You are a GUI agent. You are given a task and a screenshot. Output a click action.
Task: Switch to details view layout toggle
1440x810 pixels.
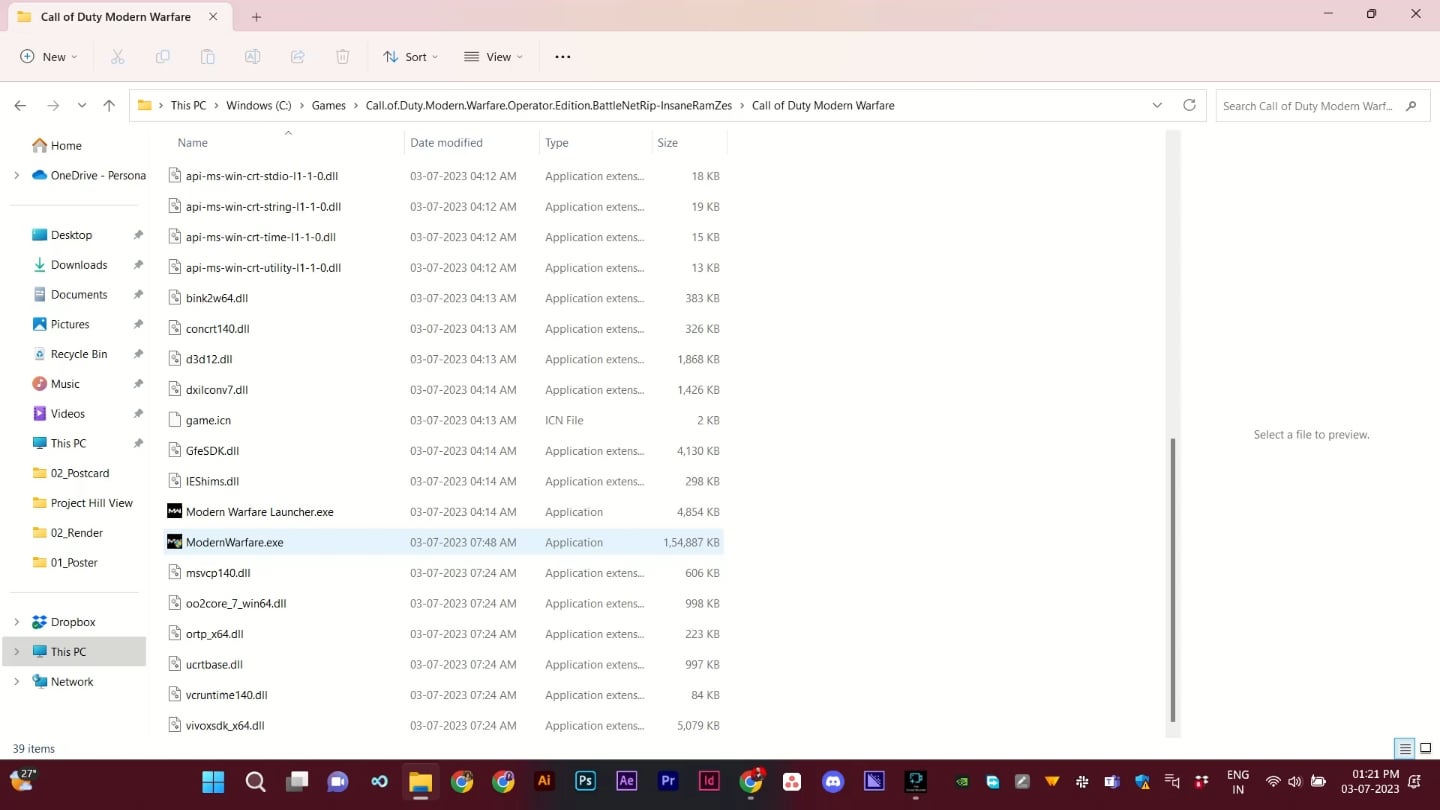[x=1405, y=749]
